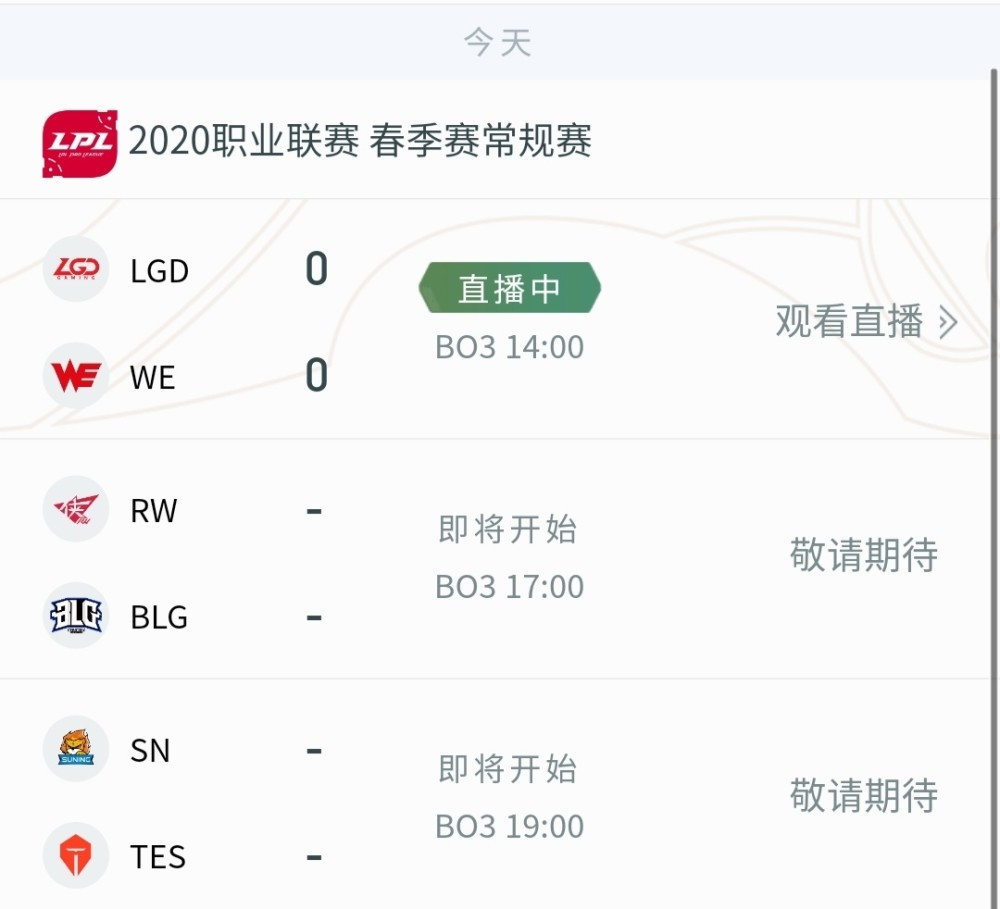Viewport: 1000px width, 909px height.
Task: Select the 今天 date header
Action: pyautogui.click(x=497, y=43)
